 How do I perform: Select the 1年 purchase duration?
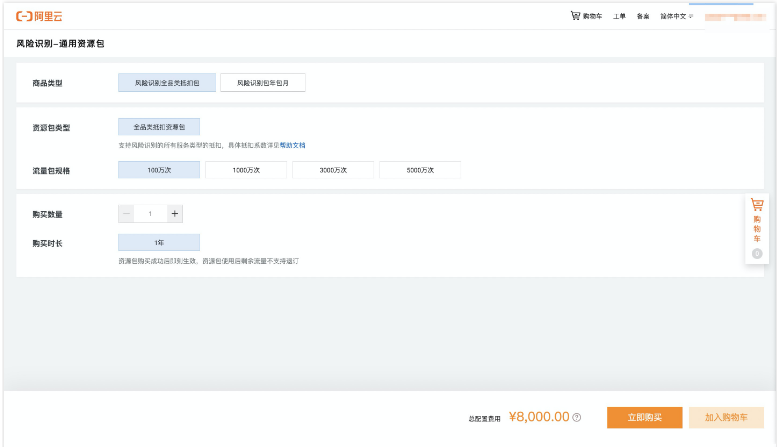(x=159, y=243)
